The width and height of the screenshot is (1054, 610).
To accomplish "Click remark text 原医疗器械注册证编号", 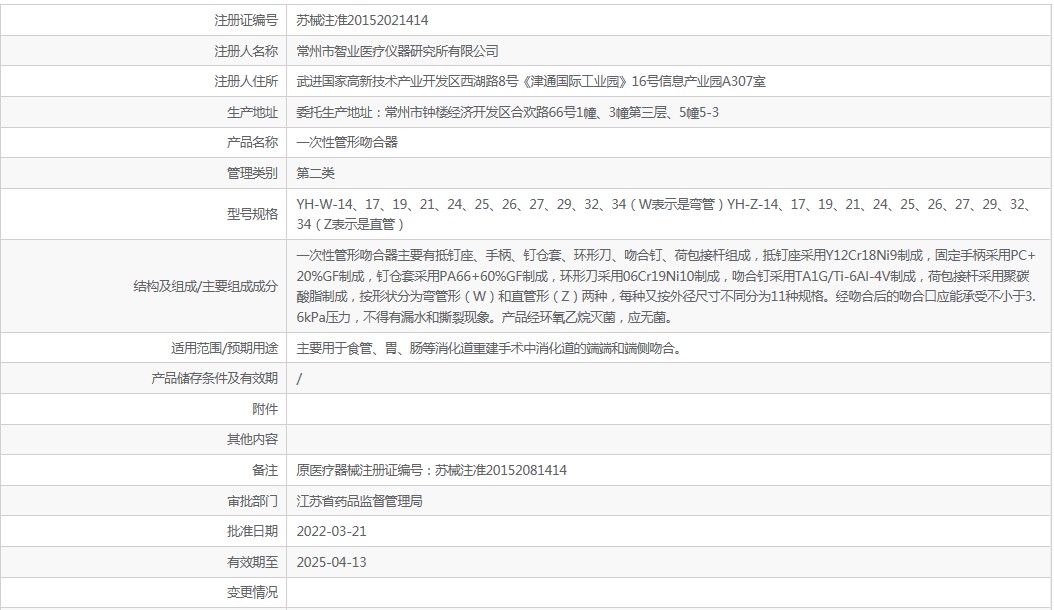I will [432, 471].
